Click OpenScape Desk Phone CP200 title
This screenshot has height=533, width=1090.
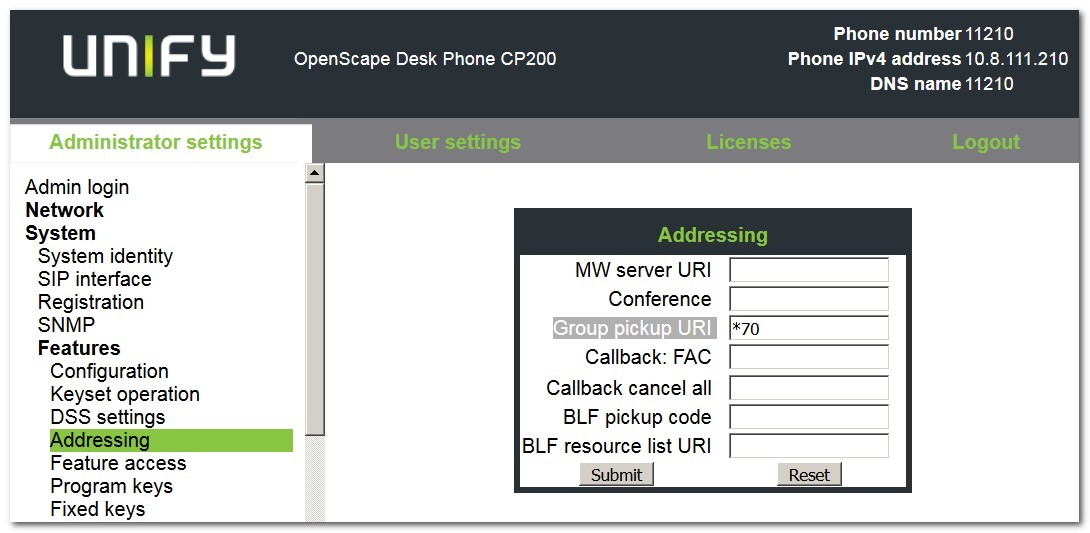click(x=425, y=59)
